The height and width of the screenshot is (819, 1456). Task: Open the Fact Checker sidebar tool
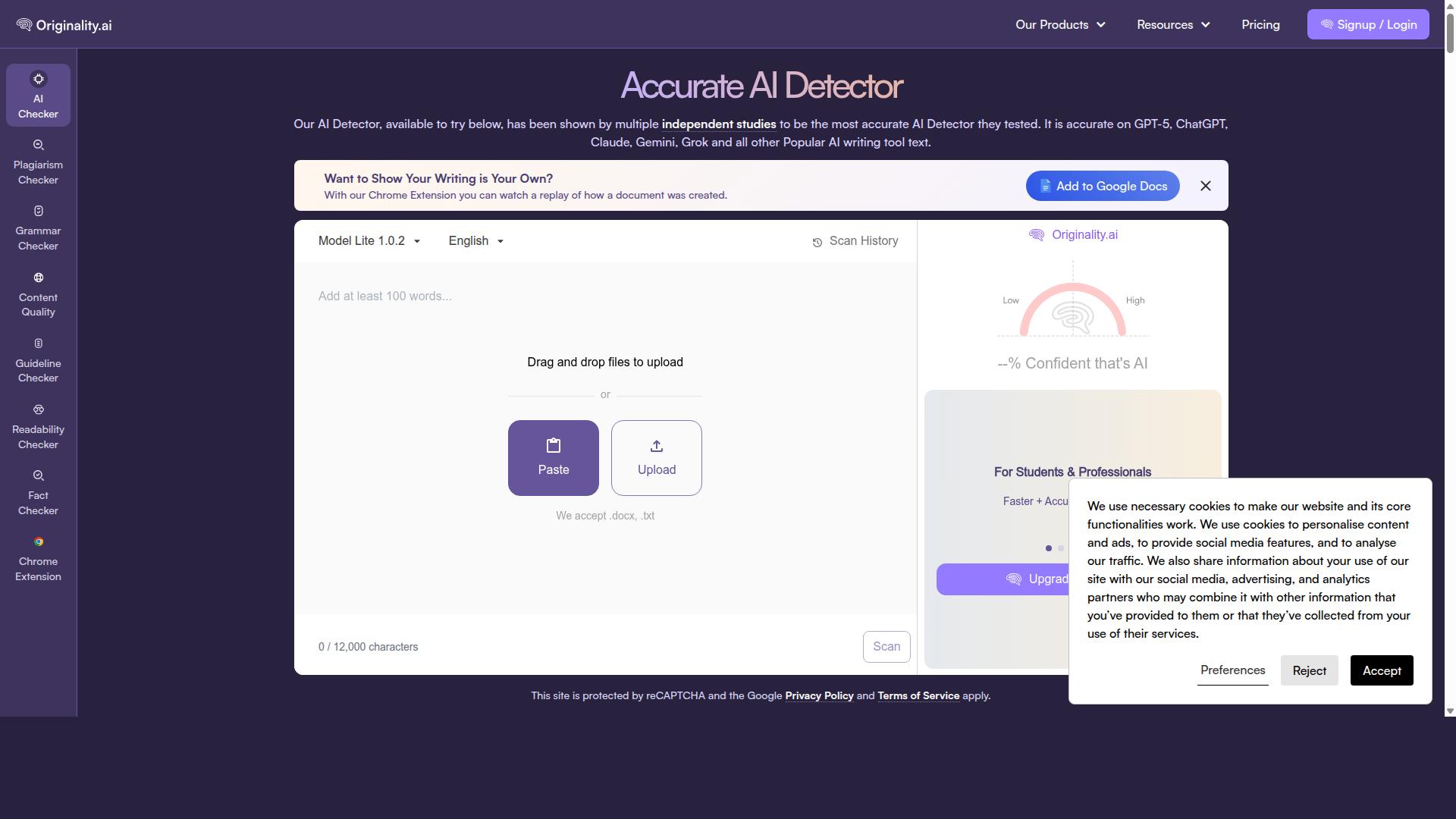pos(38,492)
